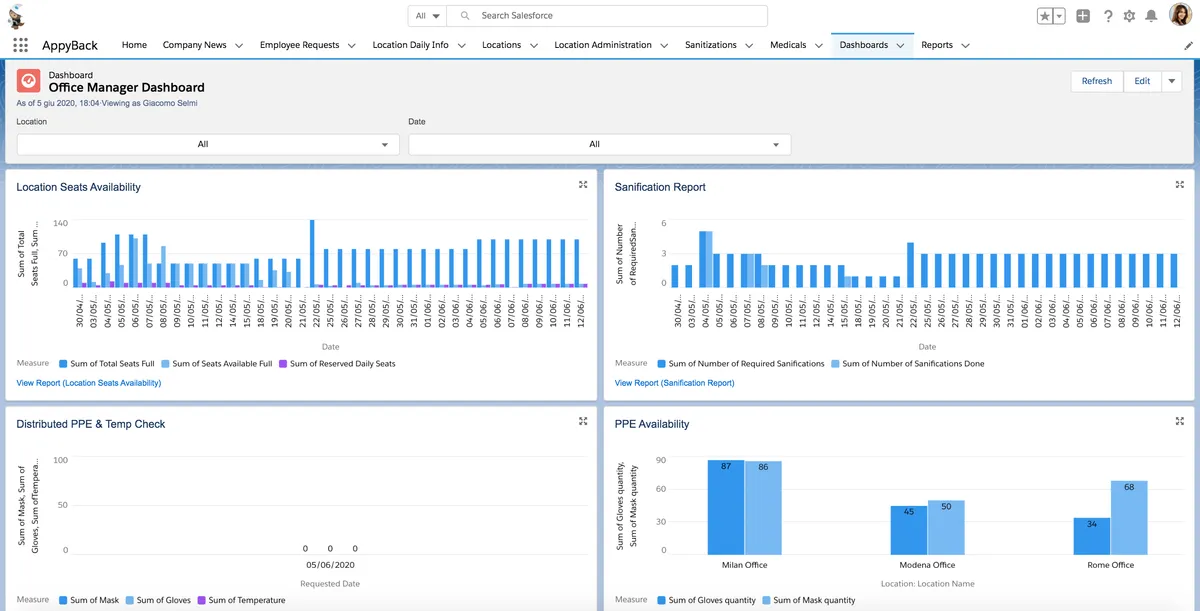The width and height of the screenshot is (1200, 611).
Task: Expand the Company News chevron menu
Action: [239, 45]
